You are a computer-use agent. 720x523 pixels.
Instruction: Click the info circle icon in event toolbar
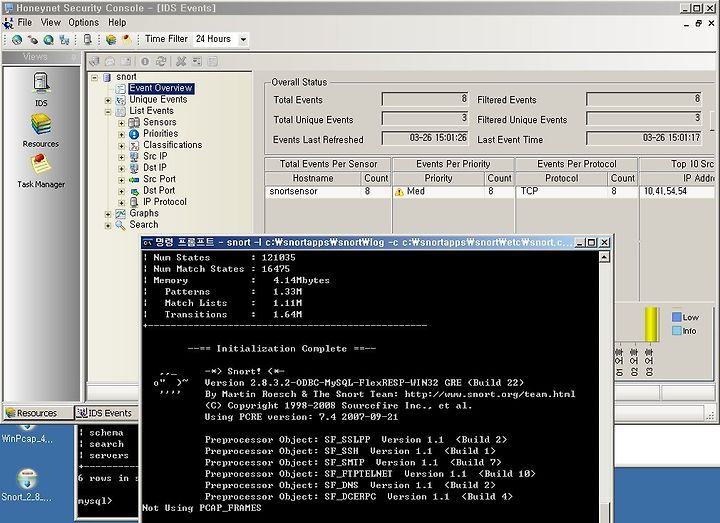click(x=145, y=61)
